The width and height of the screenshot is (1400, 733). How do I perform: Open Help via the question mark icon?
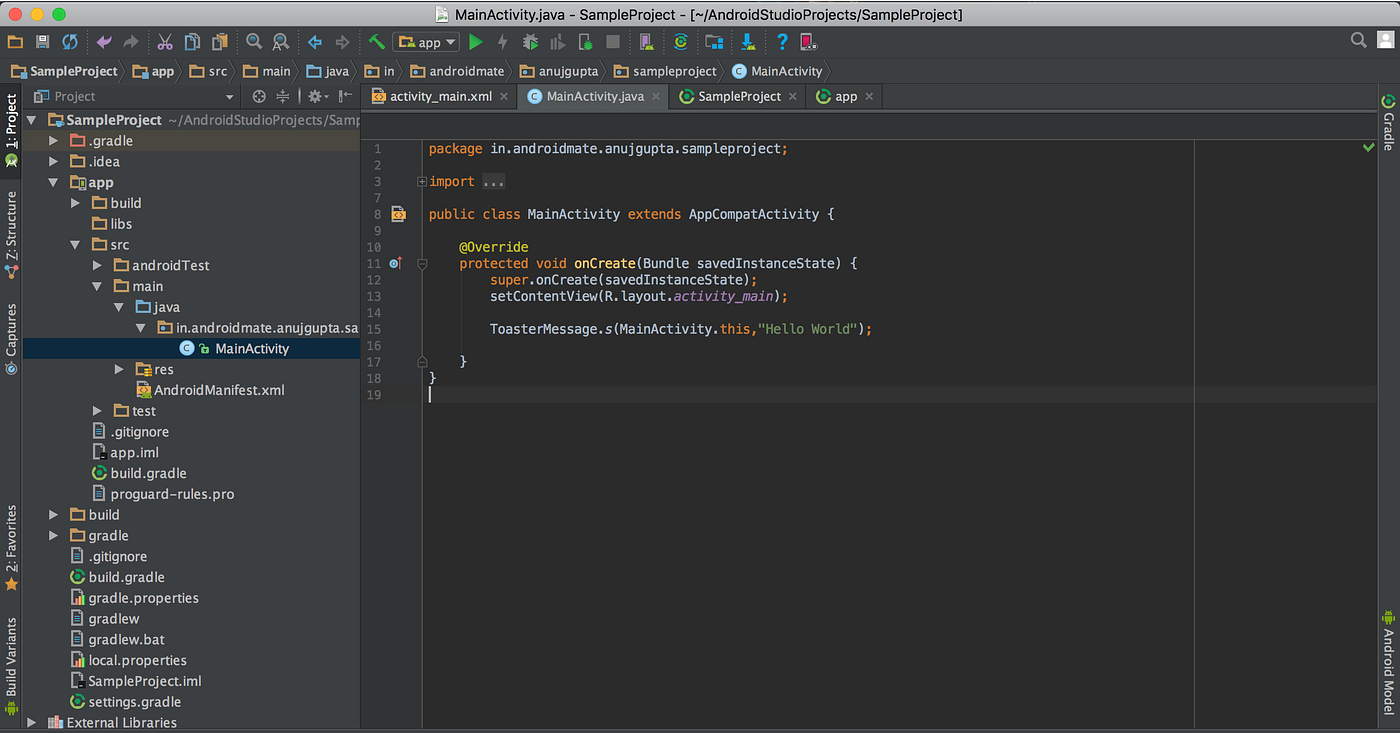tap(781, 42)
